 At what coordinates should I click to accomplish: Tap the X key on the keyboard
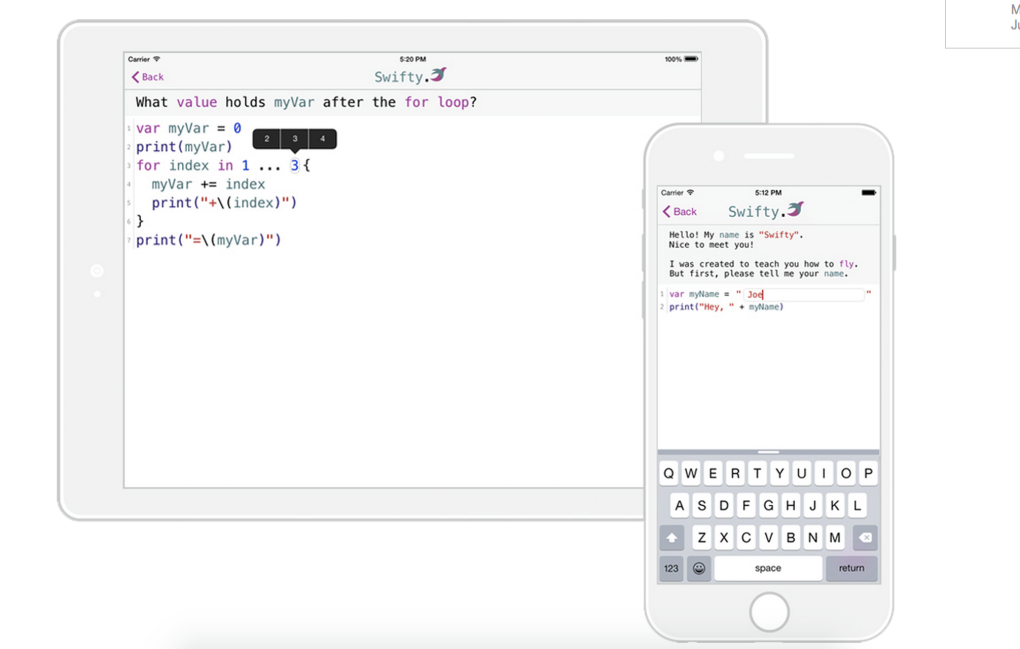[724, 537]
